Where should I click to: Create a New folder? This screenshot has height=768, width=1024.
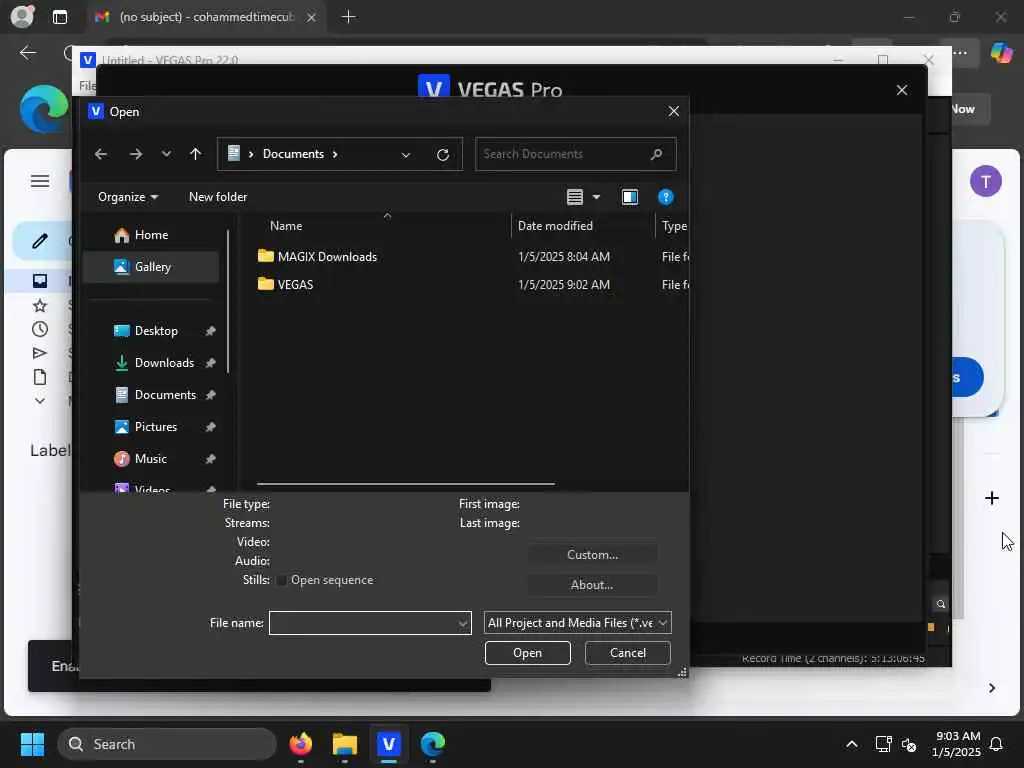click(218, 197)
